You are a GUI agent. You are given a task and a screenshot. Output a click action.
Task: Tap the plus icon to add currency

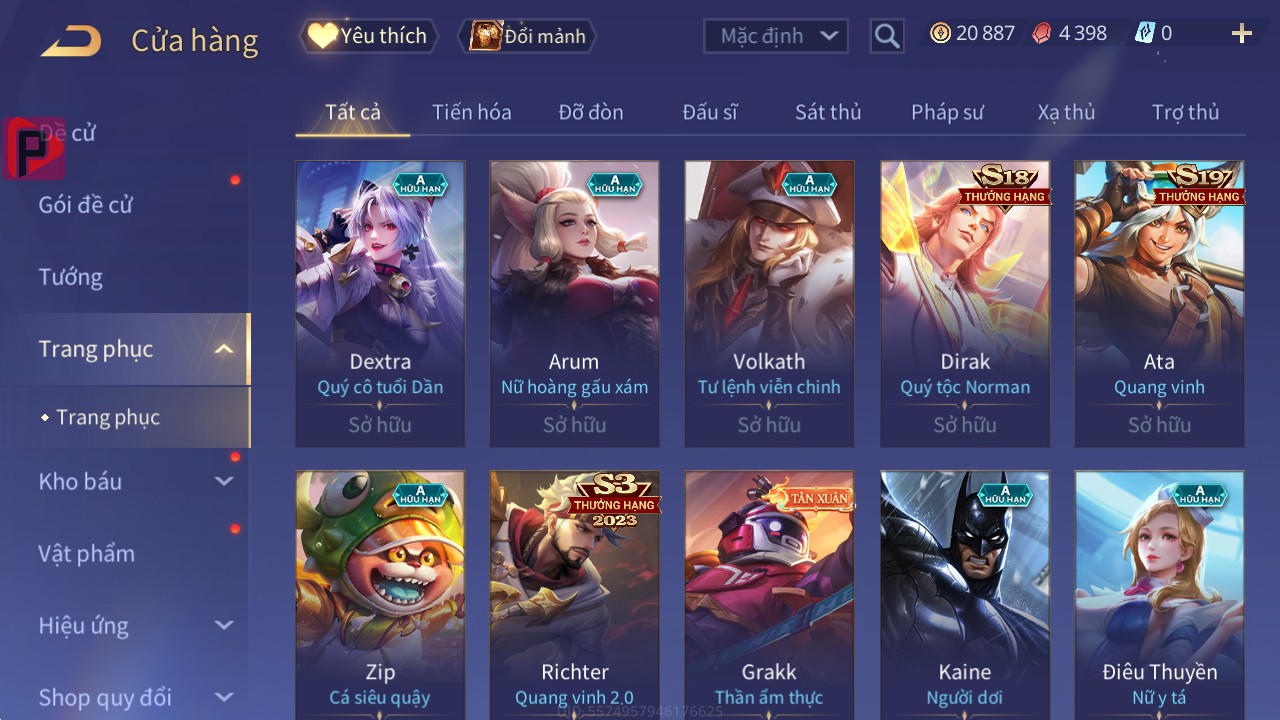point(1242,34)
